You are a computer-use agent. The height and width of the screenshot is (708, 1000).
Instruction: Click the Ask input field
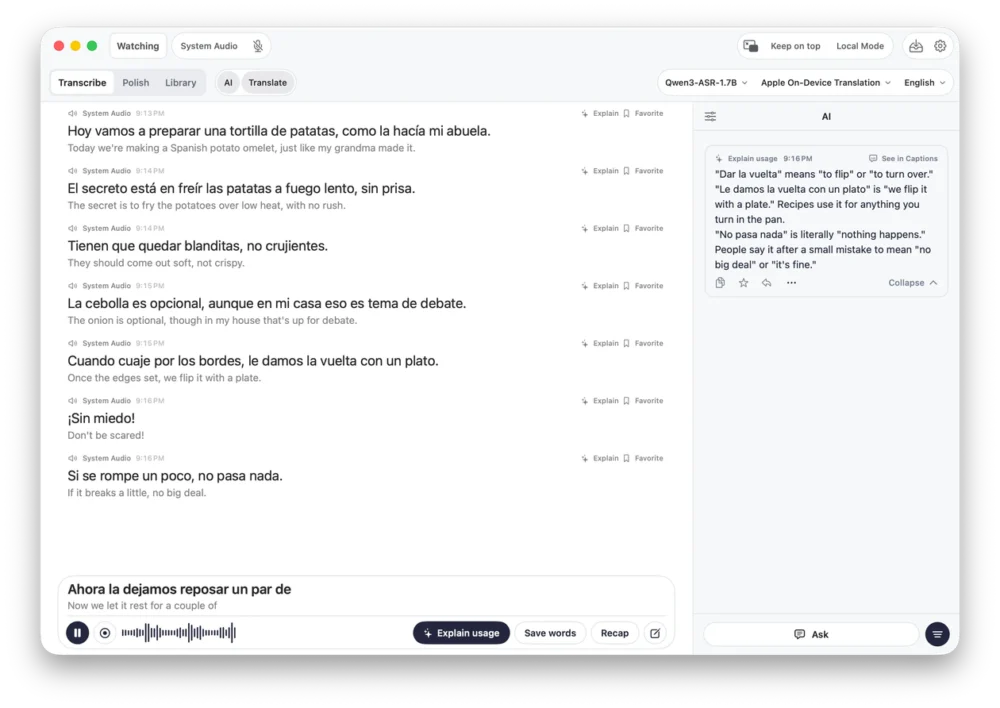(811, 634)
